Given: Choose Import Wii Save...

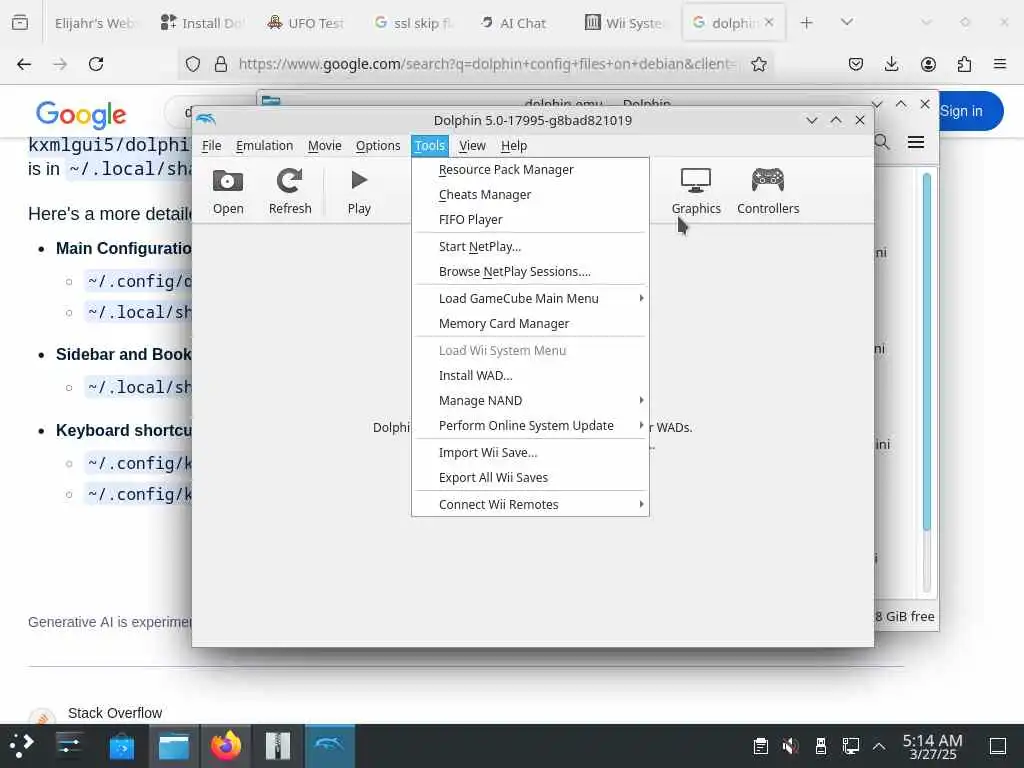Looking at the screenshot, I should click(530, 453).
